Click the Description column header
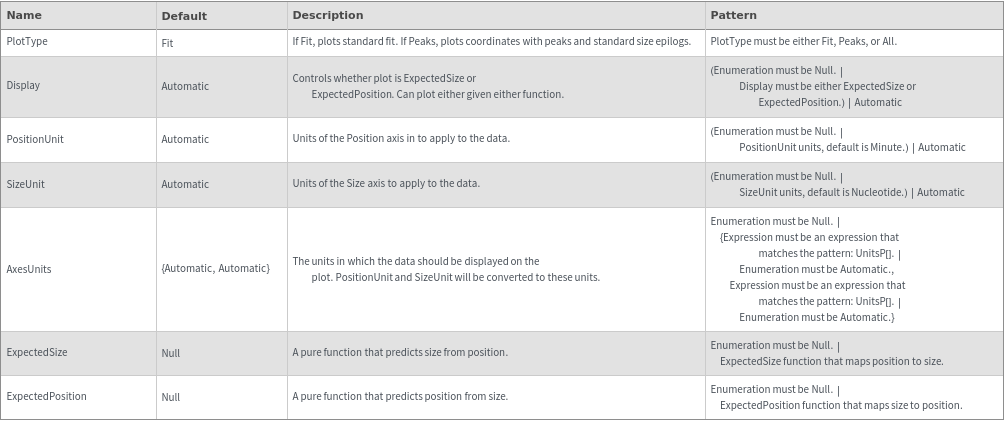 [327, 15]
